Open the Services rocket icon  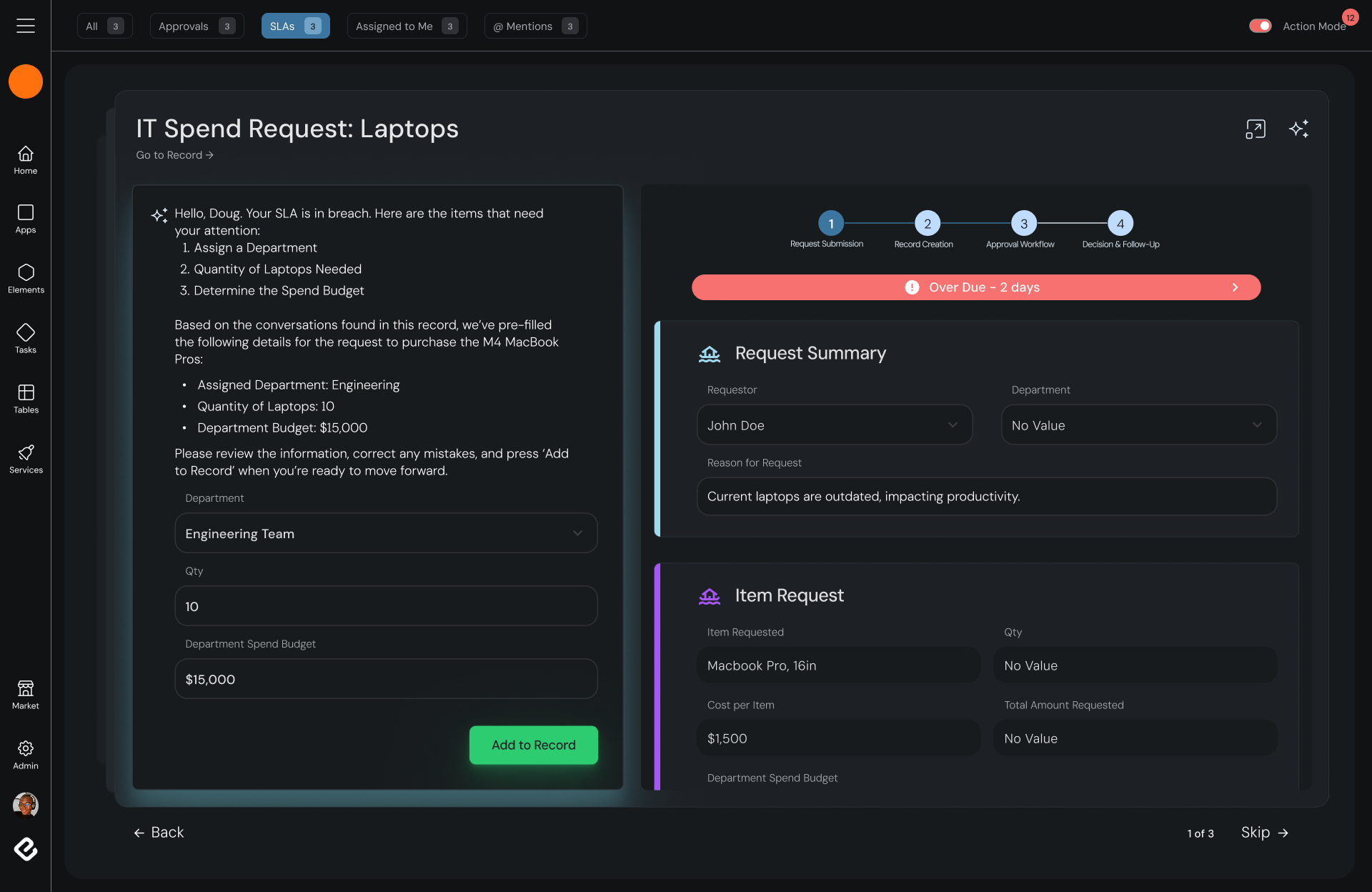(26, 458)
